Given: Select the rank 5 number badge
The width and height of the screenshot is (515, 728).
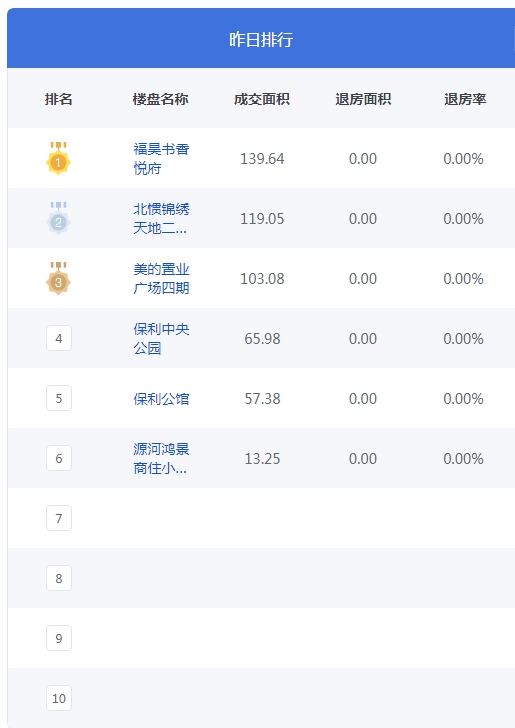Looking at the screenshot, I should click(59, 398).
